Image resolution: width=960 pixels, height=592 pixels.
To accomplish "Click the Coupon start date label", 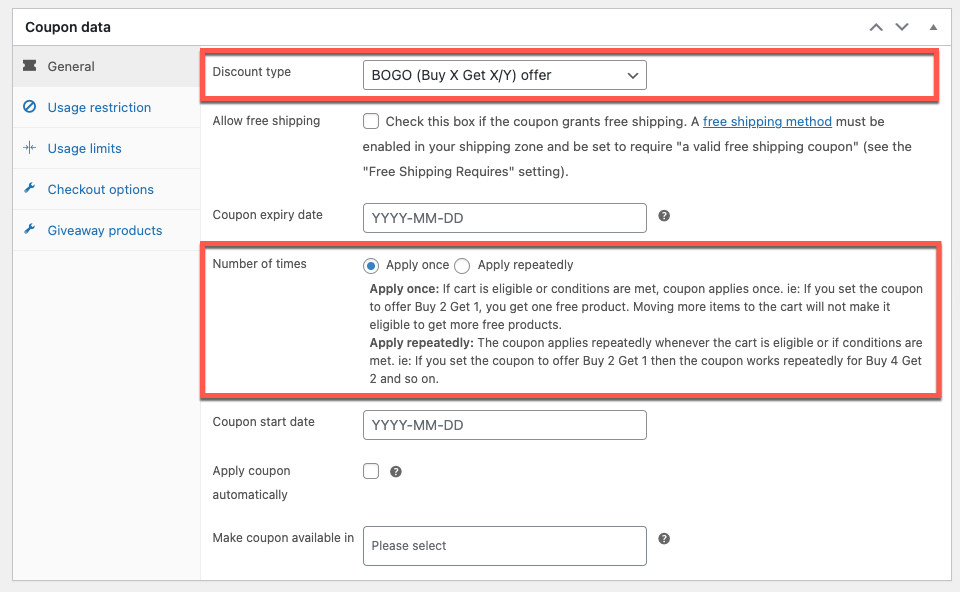I will point(263,422).
